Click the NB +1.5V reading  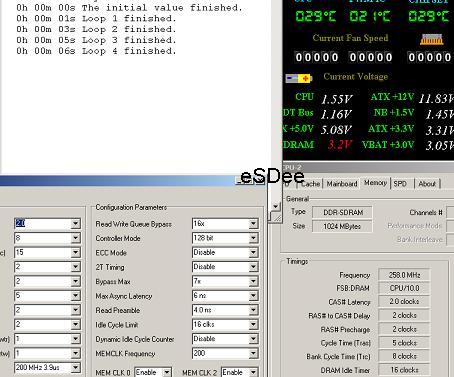click(x=440, y=115)
